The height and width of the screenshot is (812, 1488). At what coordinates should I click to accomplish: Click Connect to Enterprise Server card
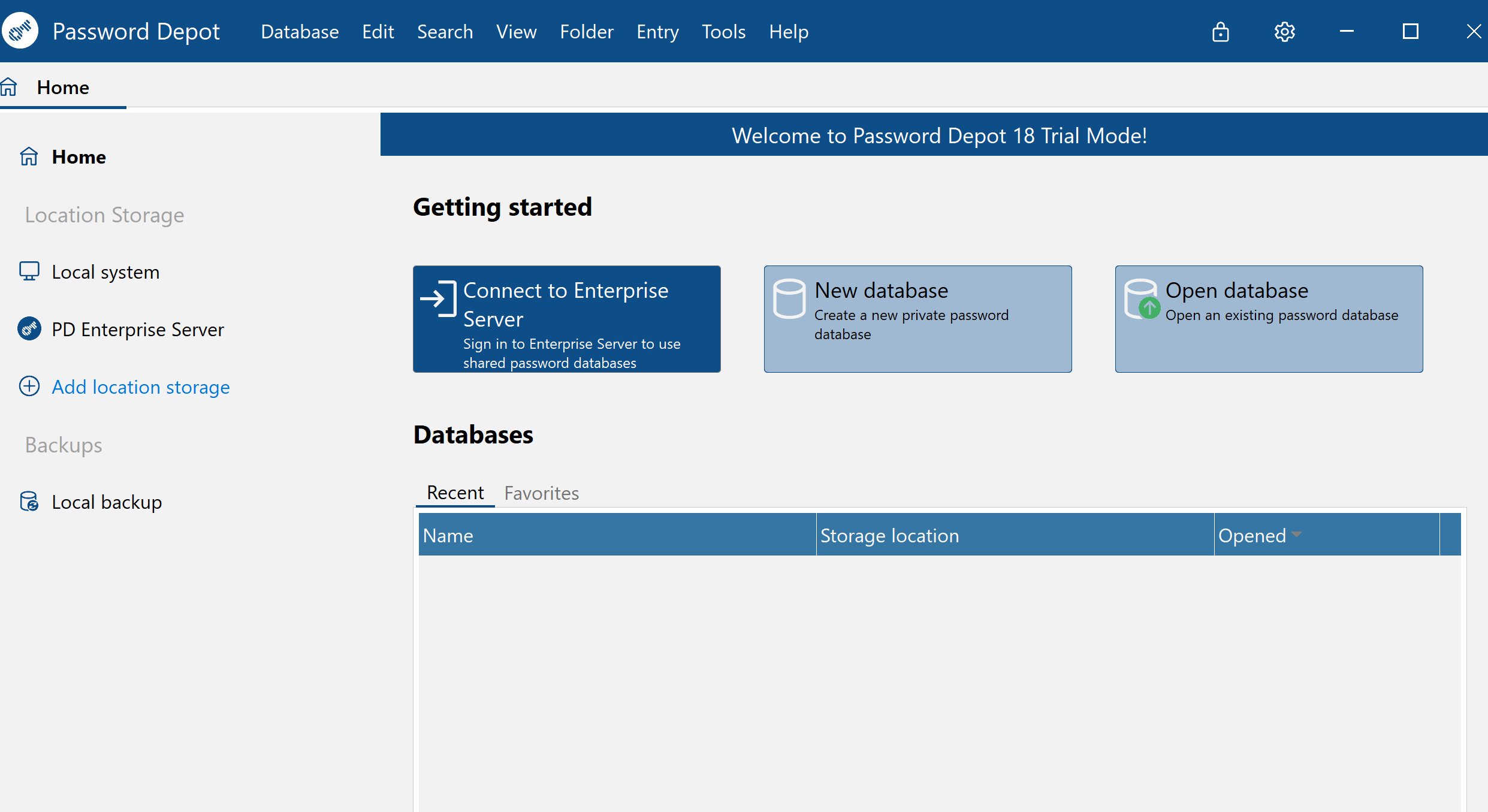pos(566,319)
